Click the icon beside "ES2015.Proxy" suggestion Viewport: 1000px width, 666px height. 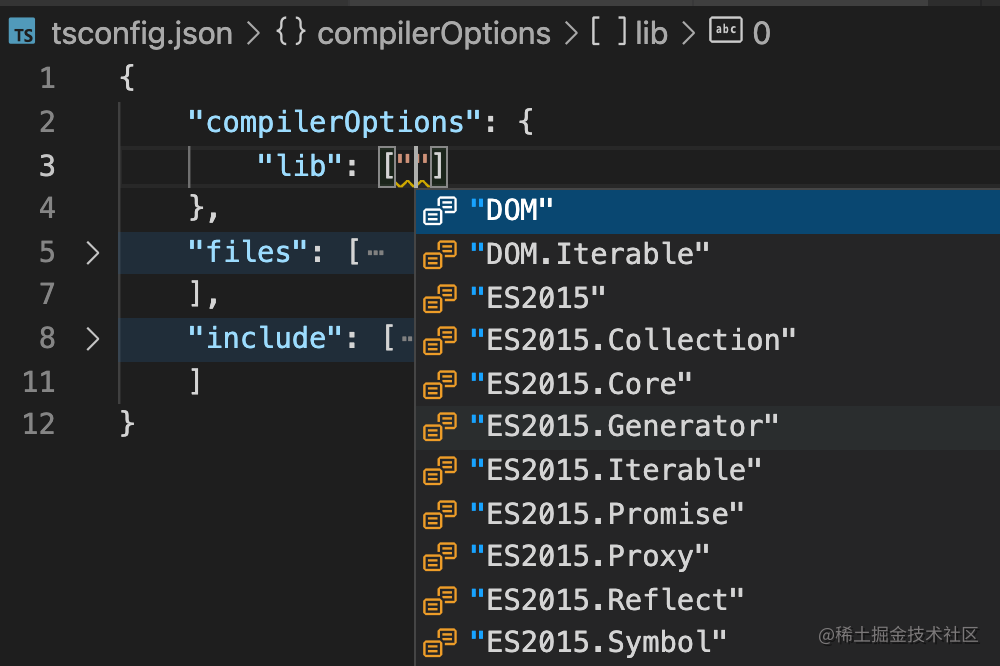coord(440,557)
